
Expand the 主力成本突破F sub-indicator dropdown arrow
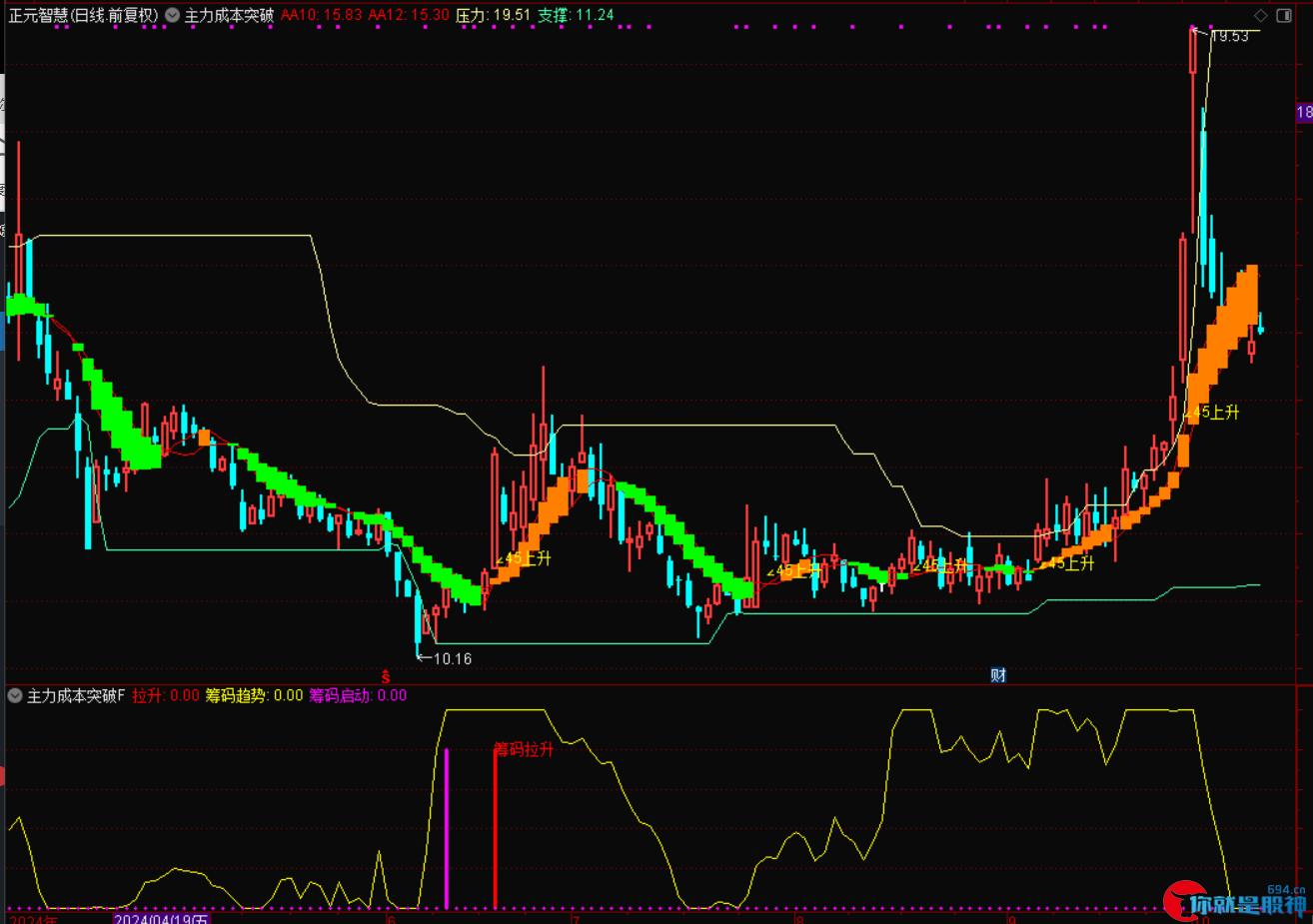(15, 695)
